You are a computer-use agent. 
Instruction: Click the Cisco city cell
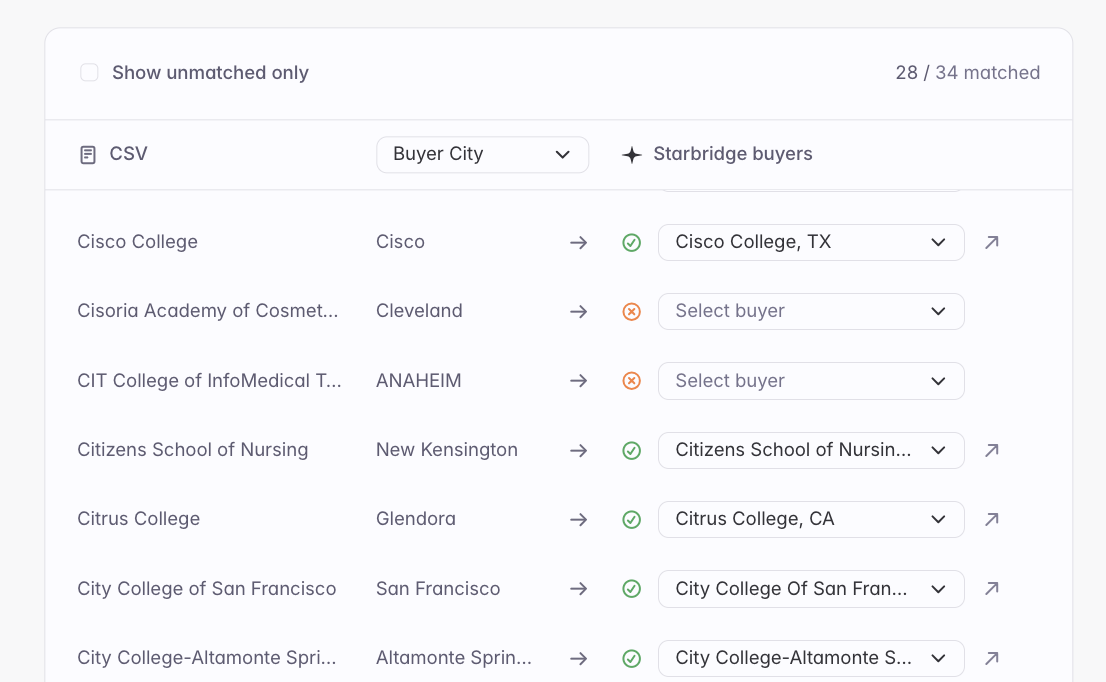point(400,242)
